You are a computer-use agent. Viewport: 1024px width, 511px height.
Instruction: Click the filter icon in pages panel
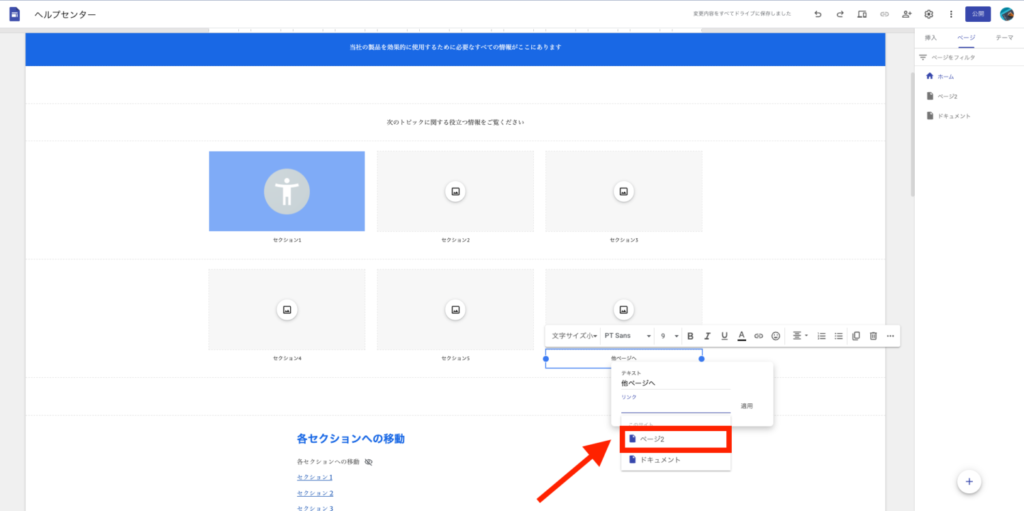click(923, 58)
